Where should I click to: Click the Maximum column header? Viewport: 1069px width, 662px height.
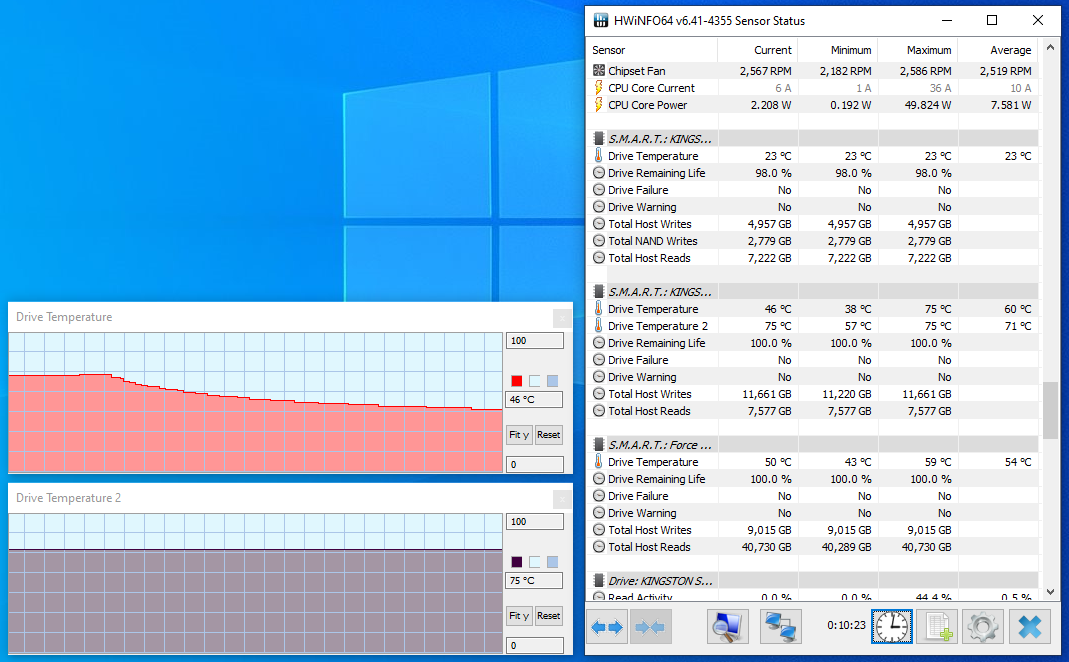coord(918,50)
